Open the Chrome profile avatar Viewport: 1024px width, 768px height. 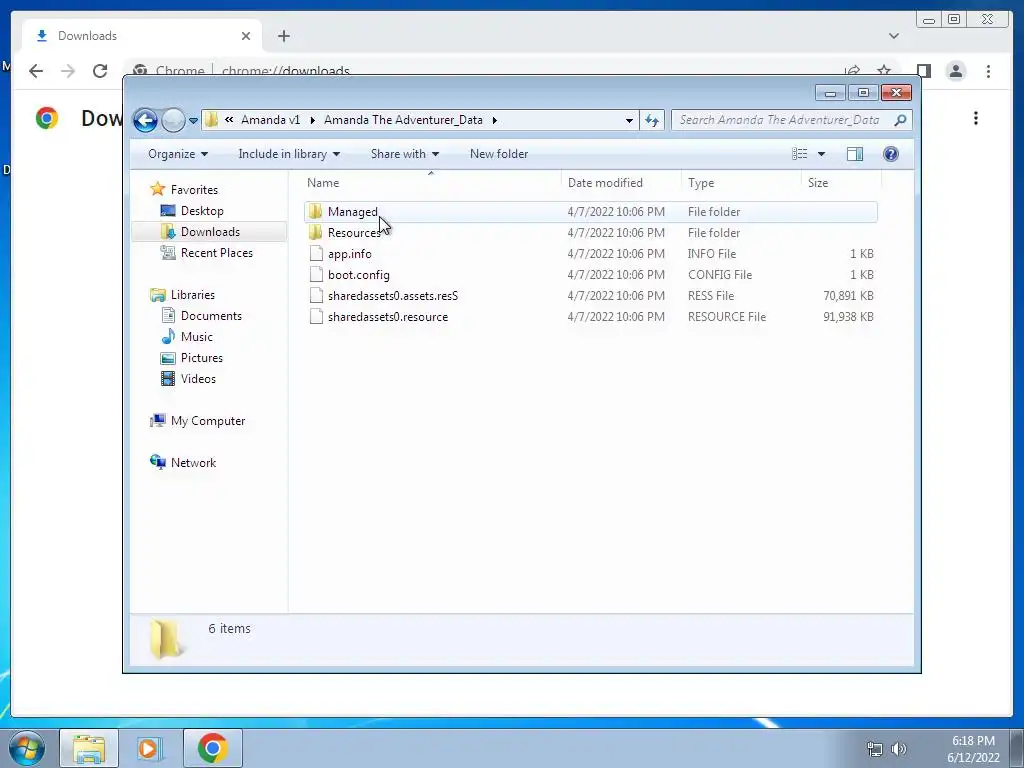pos(956,71)
